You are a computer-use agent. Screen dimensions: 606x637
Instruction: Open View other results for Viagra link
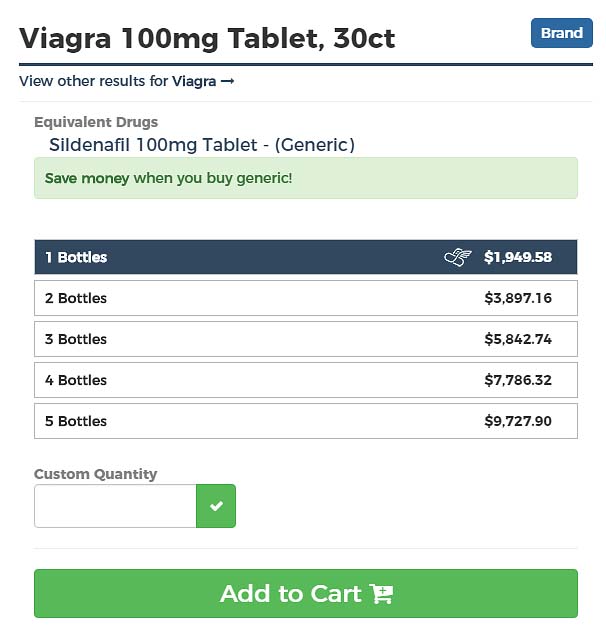[127, 81]
